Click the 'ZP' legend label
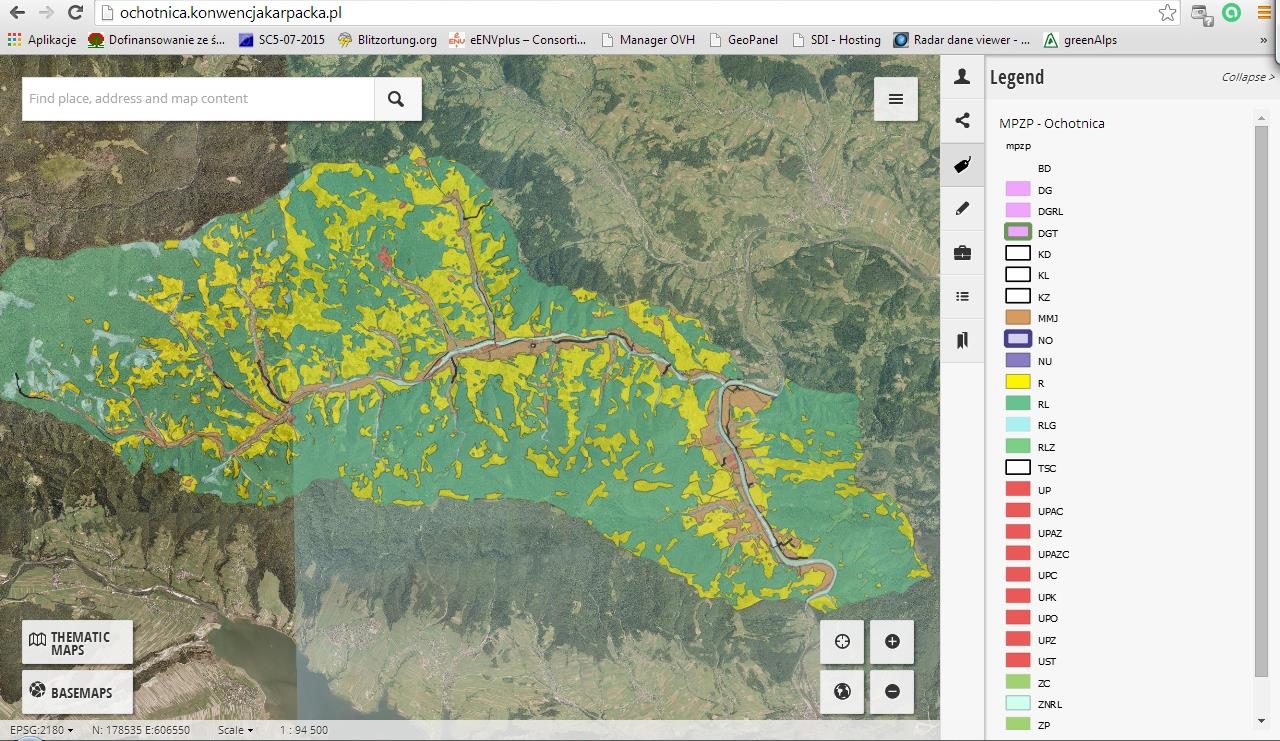Viewport: 1280px width, 741px height. click(1044, 725)
